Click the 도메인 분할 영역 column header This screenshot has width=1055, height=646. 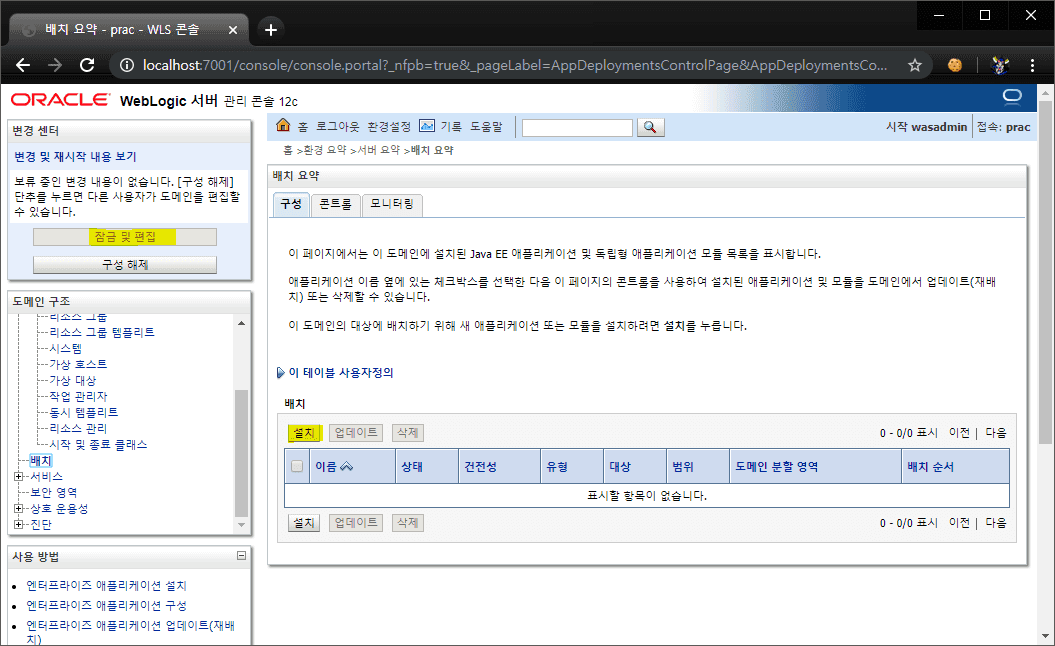coord(776,466)
